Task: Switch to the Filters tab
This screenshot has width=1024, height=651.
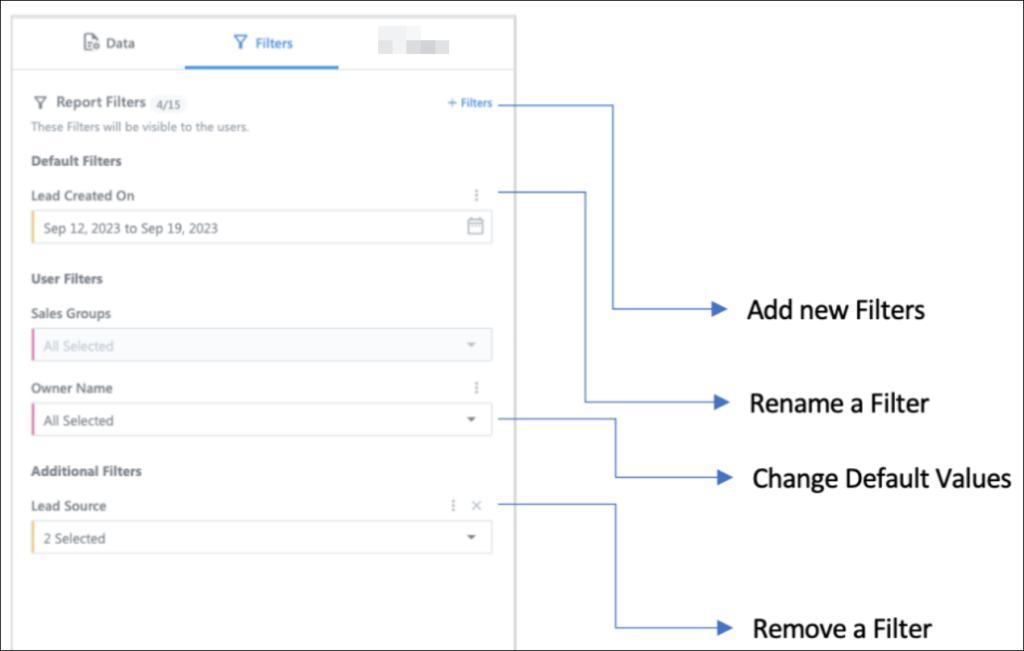Action: [x=262, y=42]
